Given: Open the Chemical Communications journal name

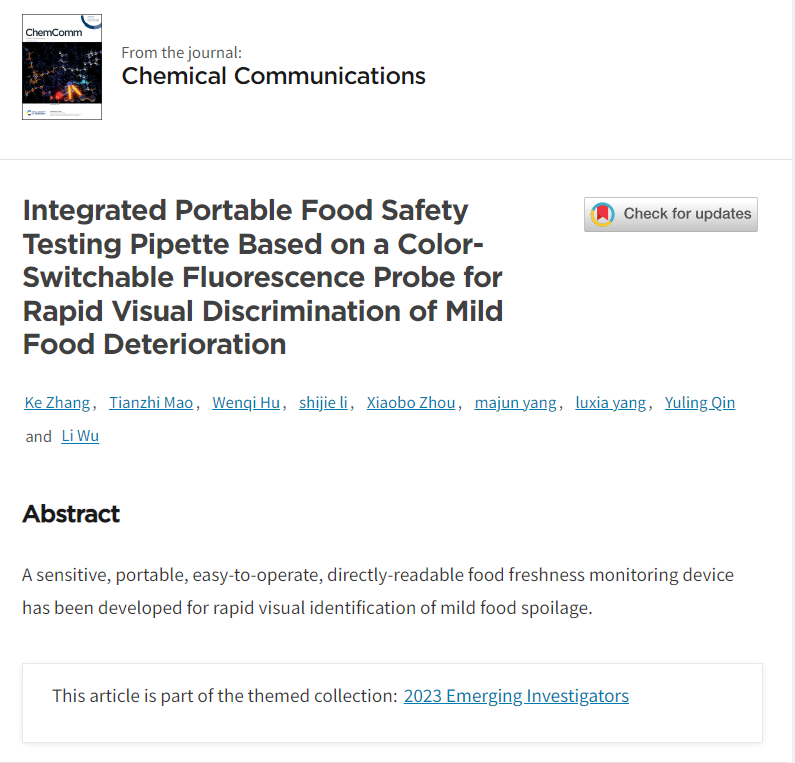Looking at the screenshot, I should 273,76.
